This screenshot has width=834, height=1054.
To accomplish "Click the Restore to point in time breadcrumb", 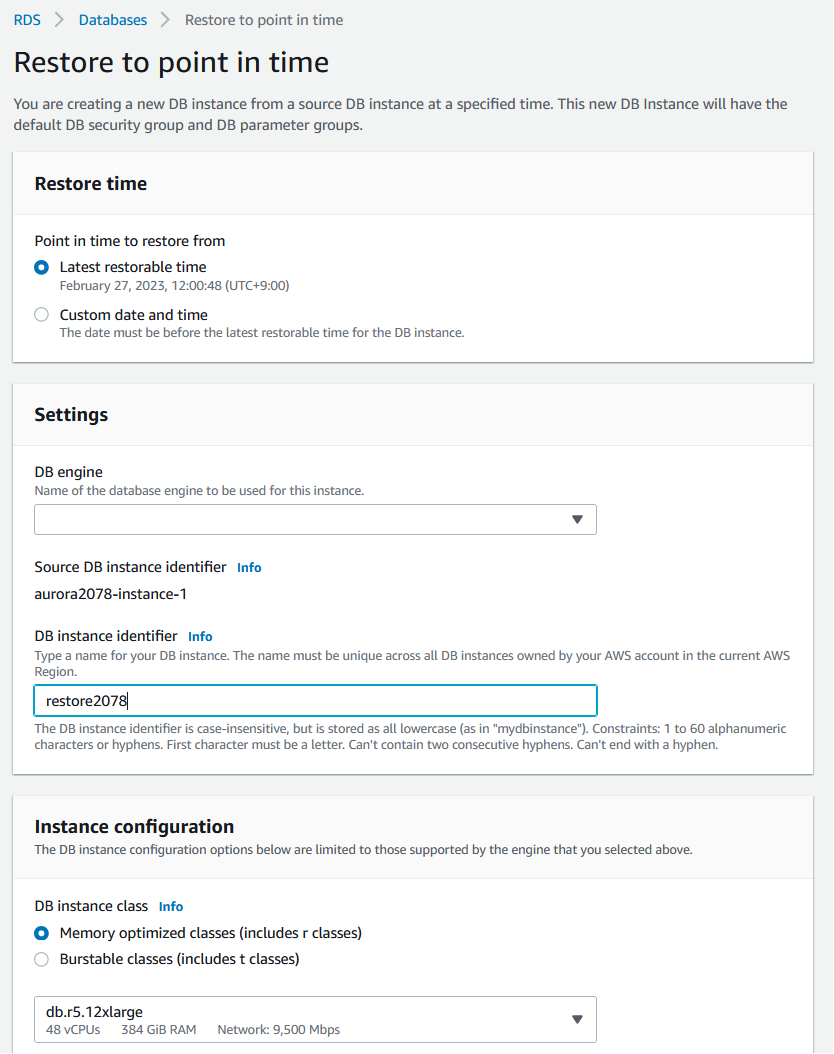I will [264, 20].
